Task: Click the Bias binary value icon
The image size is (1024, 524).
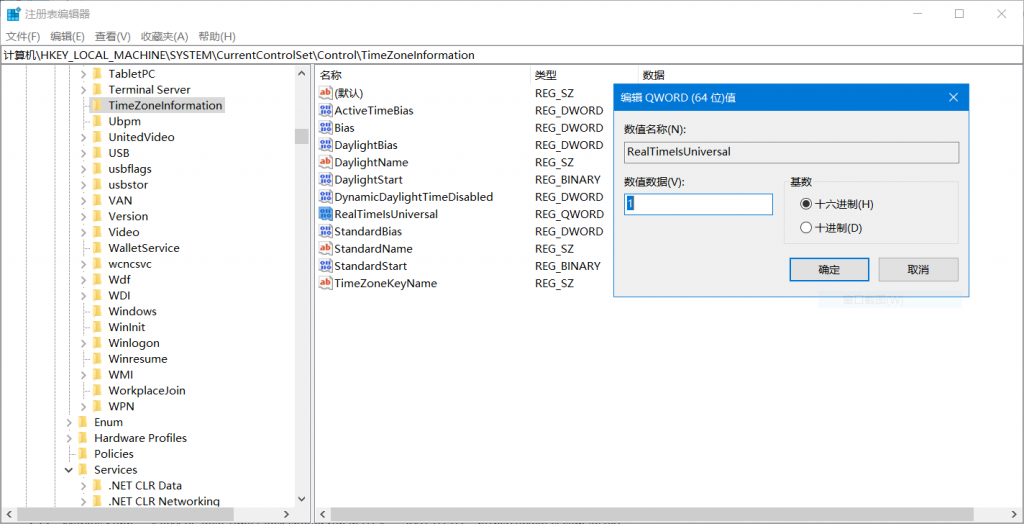Action: click(x=325, y=128)
